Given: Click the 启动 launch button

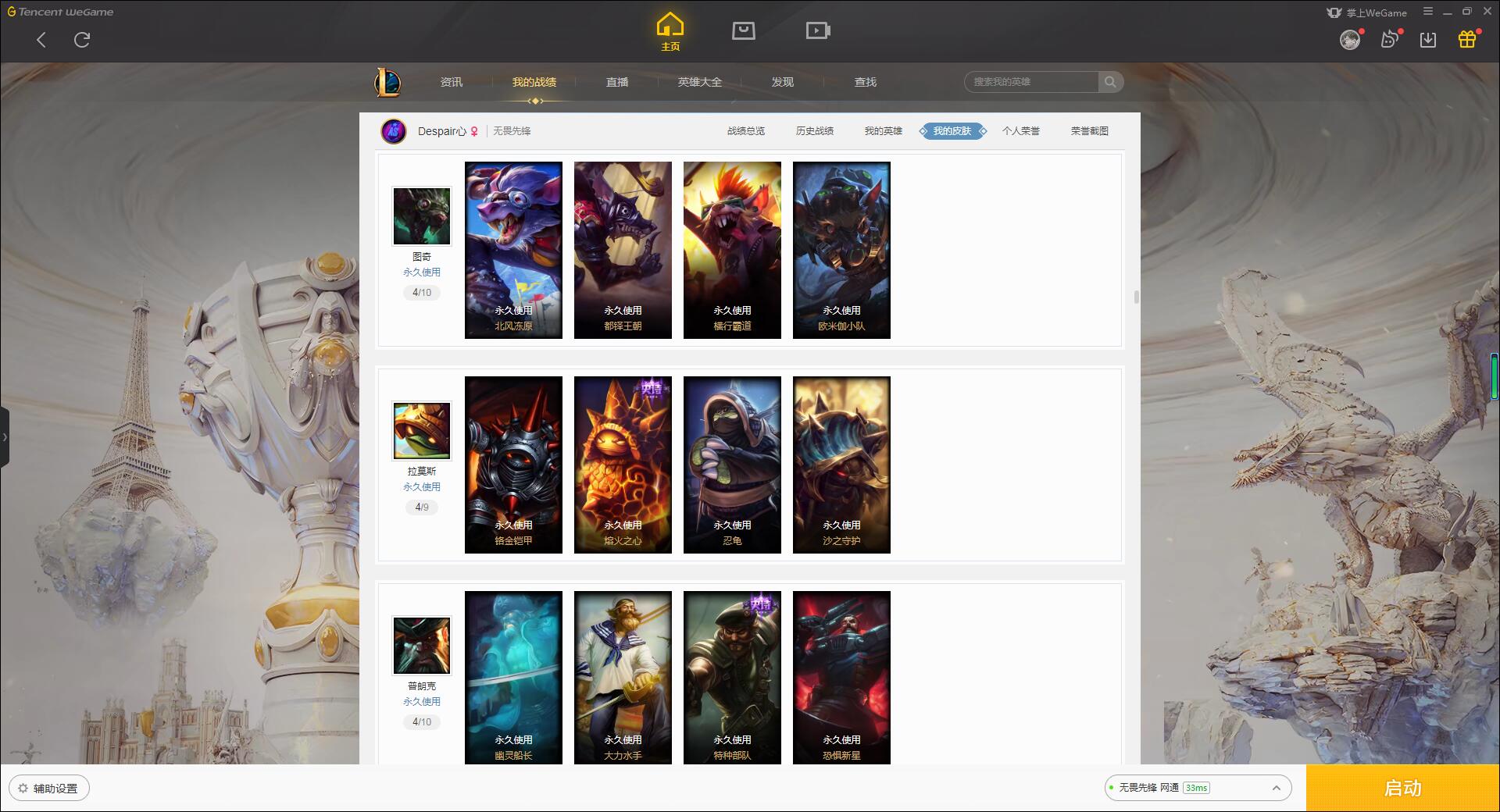Looking at the screenshot, I should (1402, 788).
